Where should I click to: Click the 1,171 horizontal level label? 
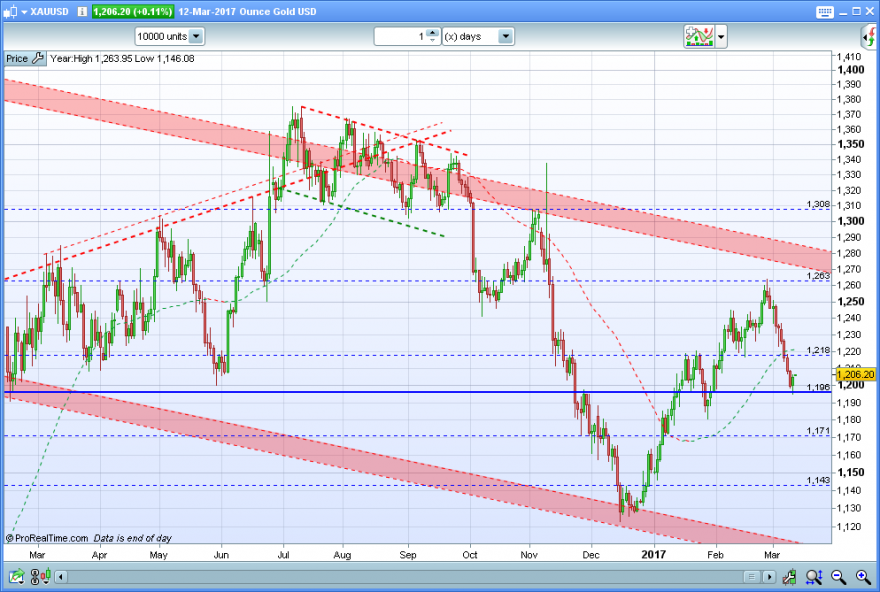point(818,430)
